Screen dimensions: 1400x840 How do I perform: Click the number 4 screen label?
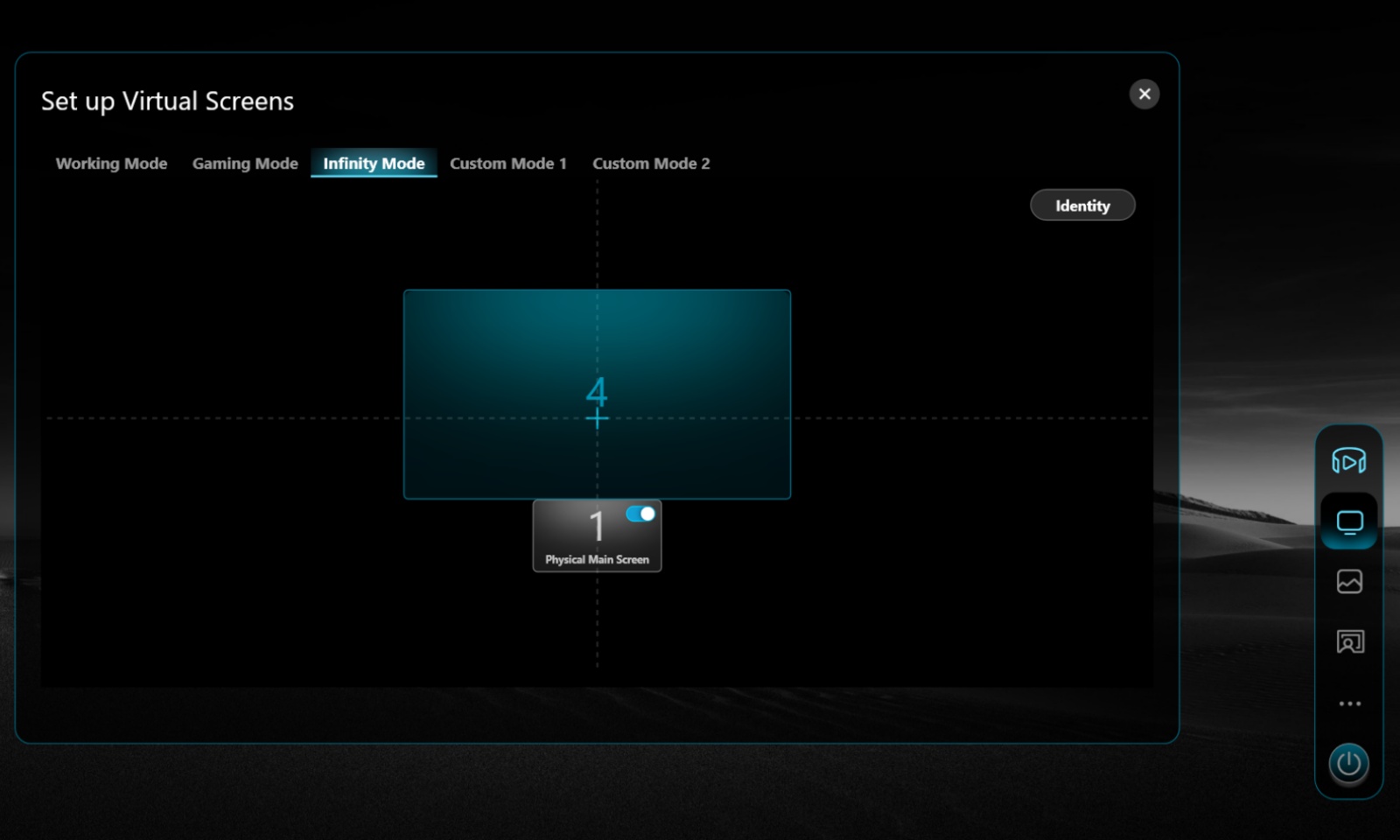(597, 392)
